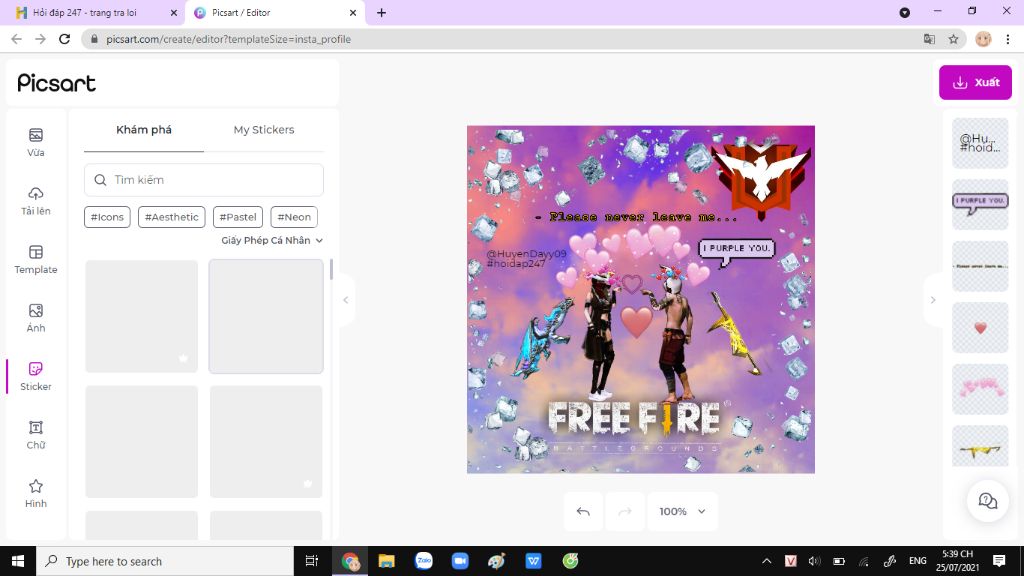Open the notification center icon
The image size is (1024, 576).
[999, 561]
